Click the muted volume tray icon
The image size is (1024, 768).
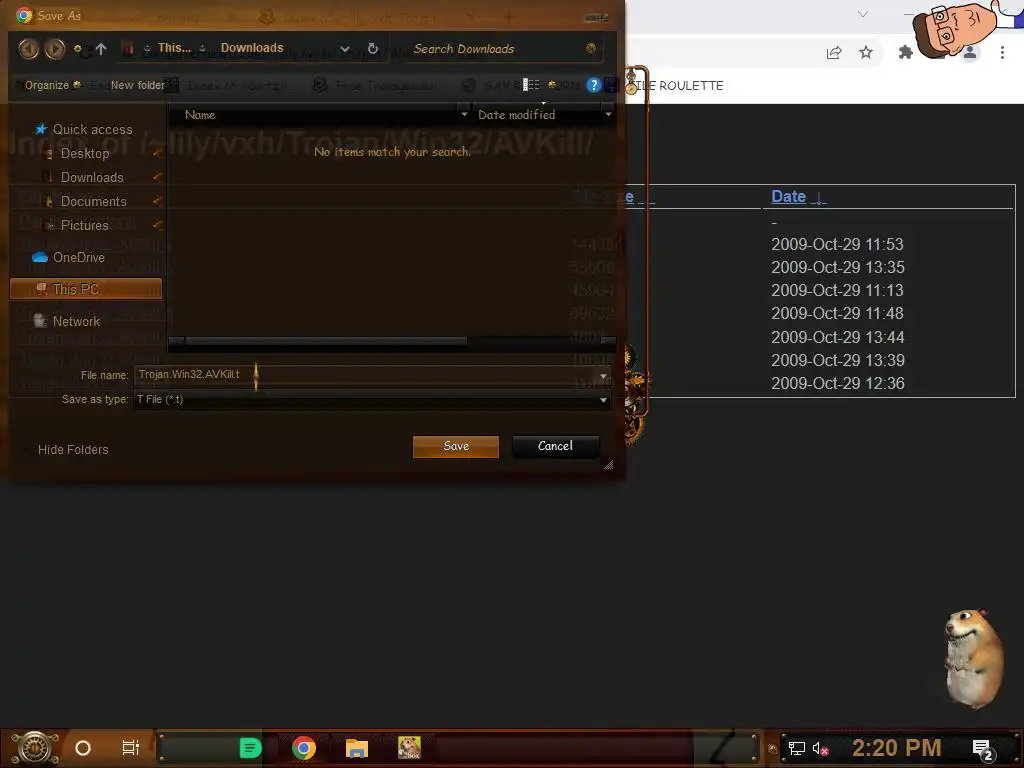click(x=820, y=748)
